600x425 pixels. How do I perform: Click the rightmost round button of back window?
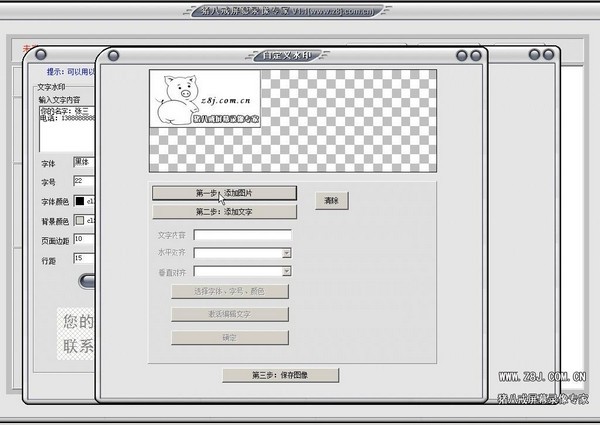pyautogui.click(x=548, y=54)
